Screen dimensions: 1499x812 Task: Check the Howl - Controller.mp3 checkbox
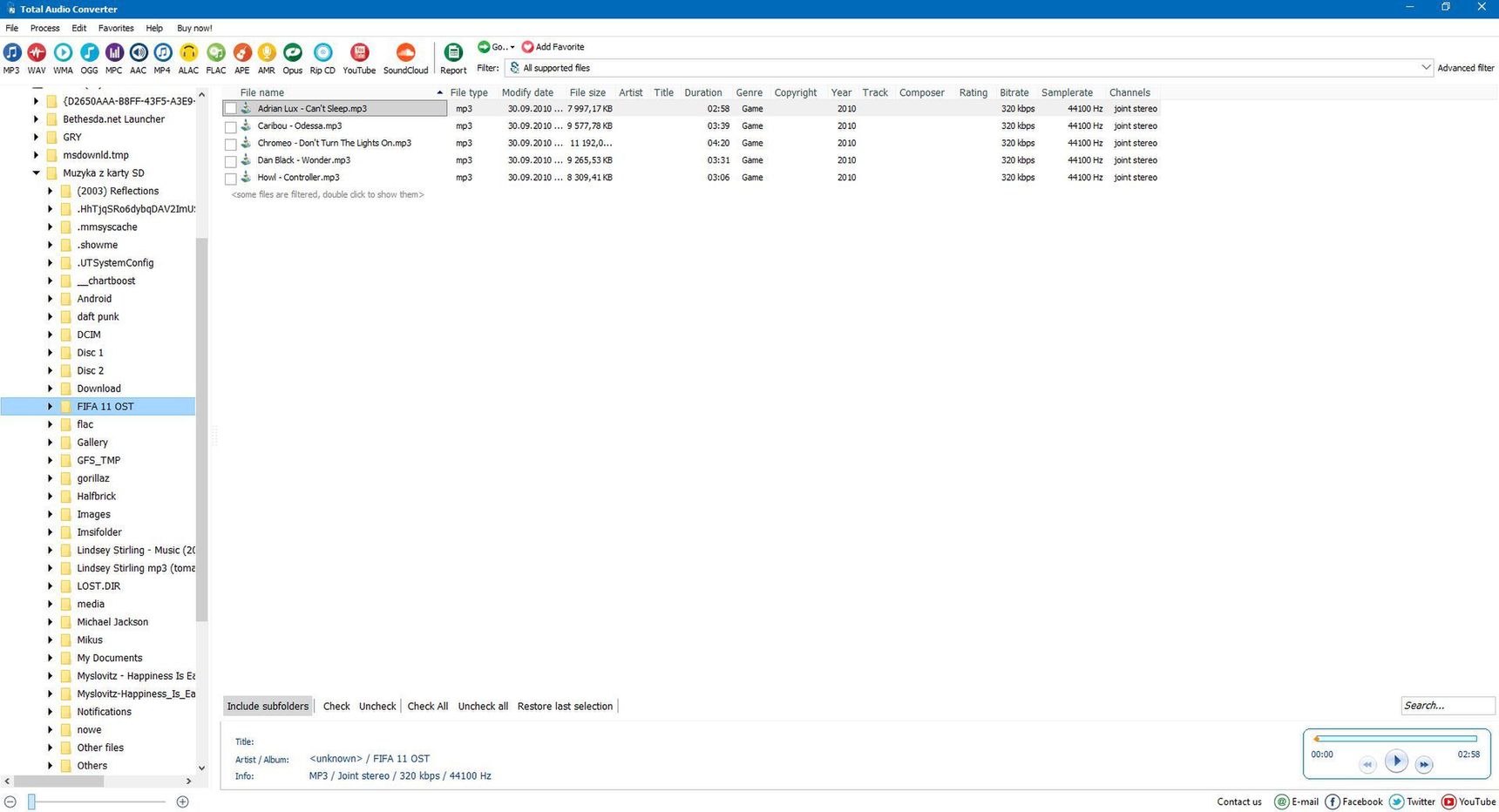coord(231,179)
